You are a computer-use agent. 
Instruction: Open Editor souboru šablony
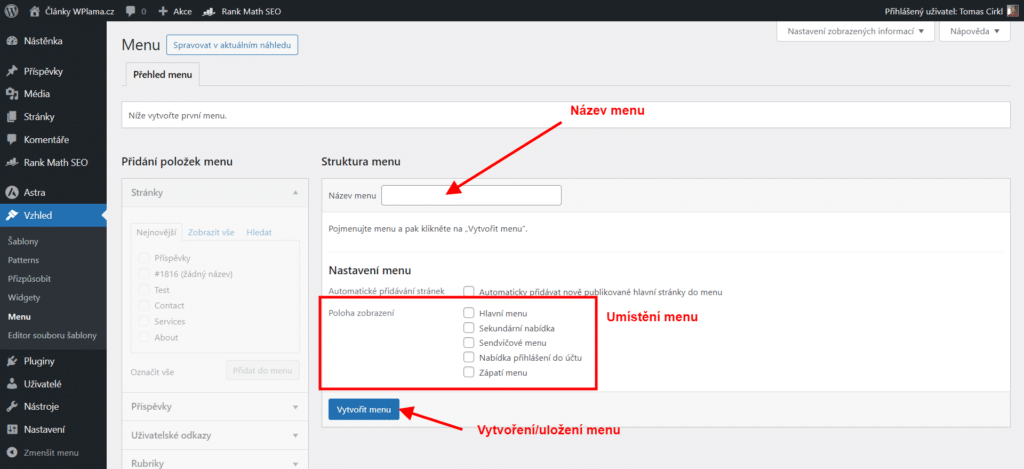[x=54, y=336]
